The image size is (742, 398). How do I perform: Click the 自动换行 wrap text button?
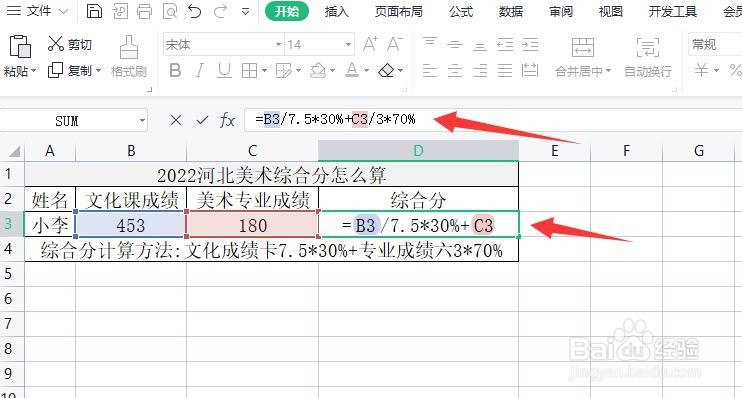[x=647, y=57]
